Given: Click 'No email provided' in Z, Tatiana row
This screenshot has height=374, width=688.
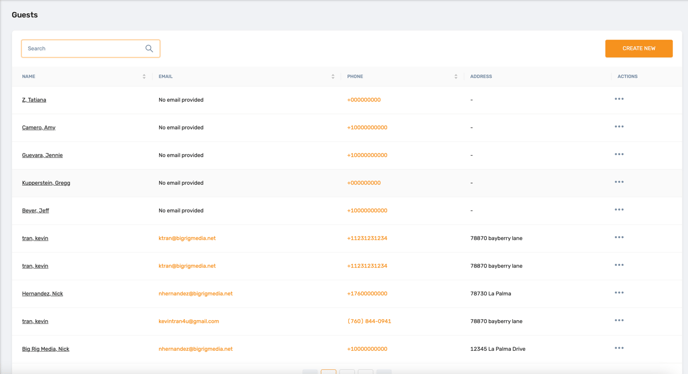Looking at the screenshot, I should pos(181,100).
